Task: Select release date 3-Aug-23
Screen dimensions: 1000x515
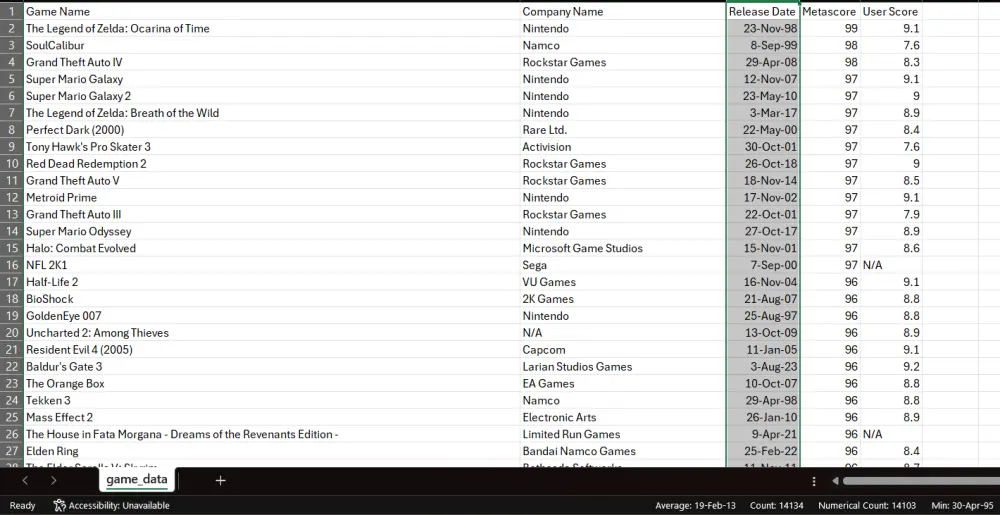Action: 763,366
